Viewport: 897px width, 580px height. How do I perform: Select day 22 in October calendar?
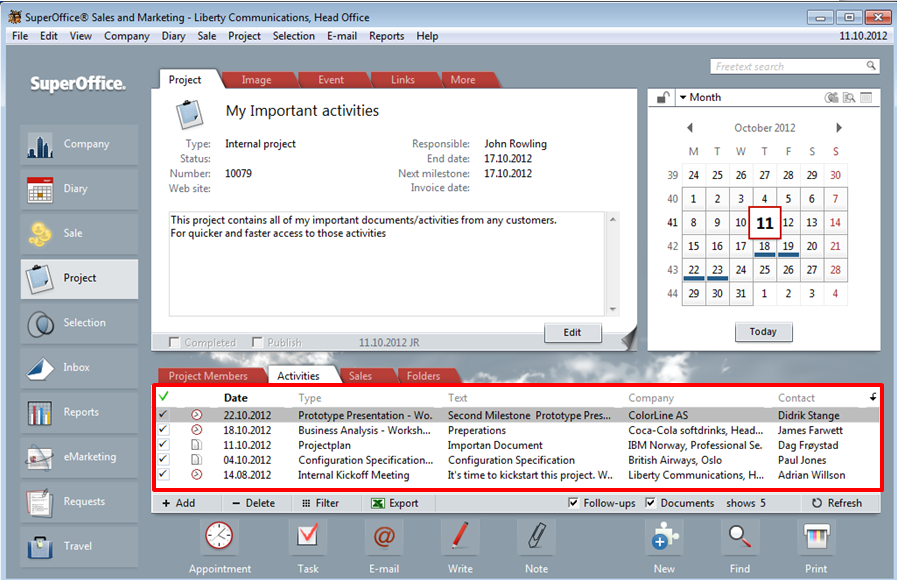click(x=693, y=270)
